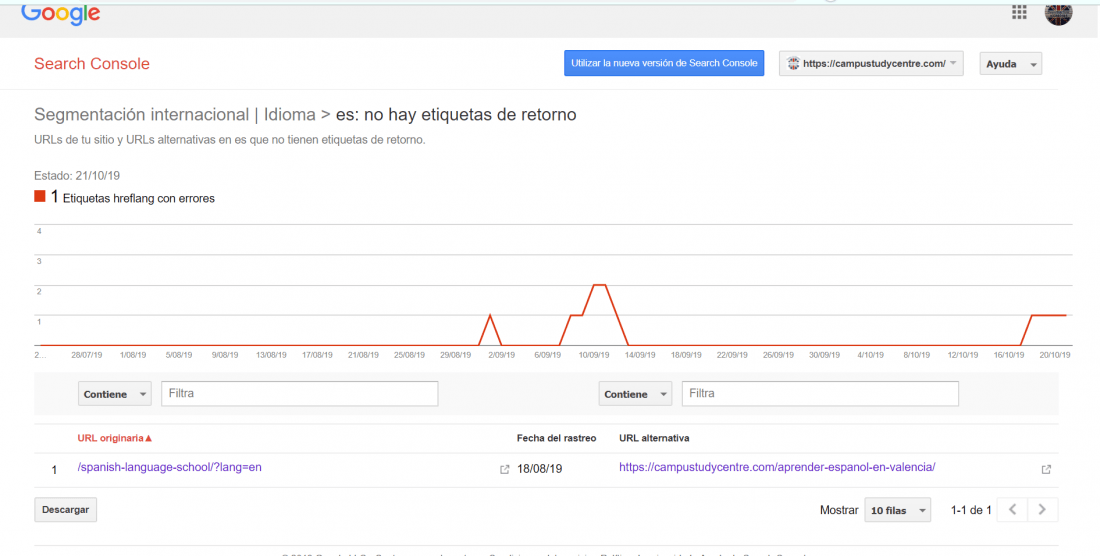Image resolution: width=1100 pixels, height=556 pixels.
Task: Sort by URL originaria column header
Action: (115, 438)
